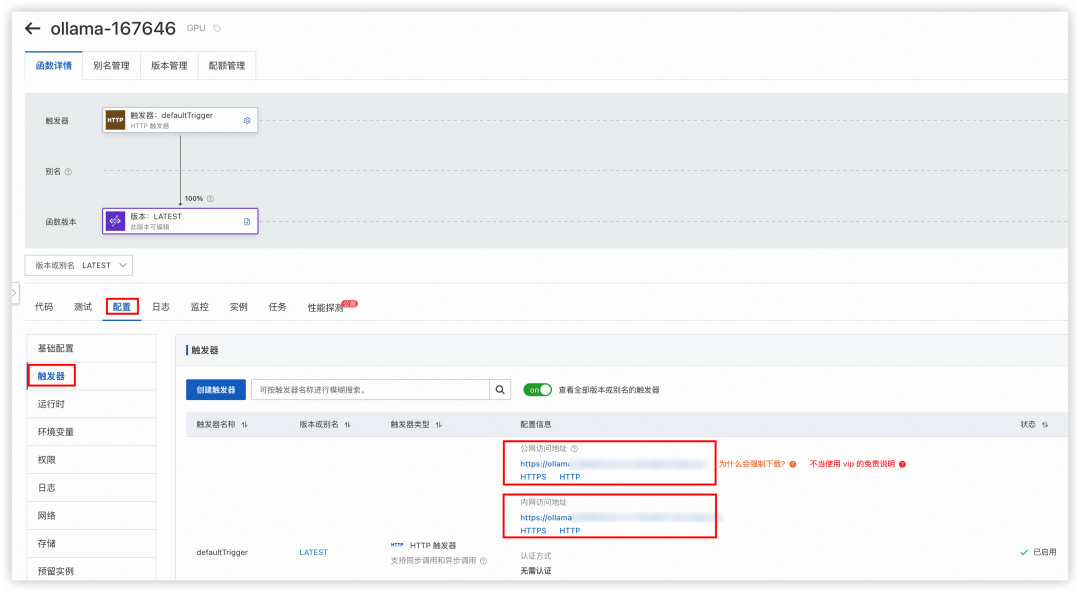The image size is (1080, 592).
Task: Open defaultTrigger settings gear icon
Action: click(247, 121)
